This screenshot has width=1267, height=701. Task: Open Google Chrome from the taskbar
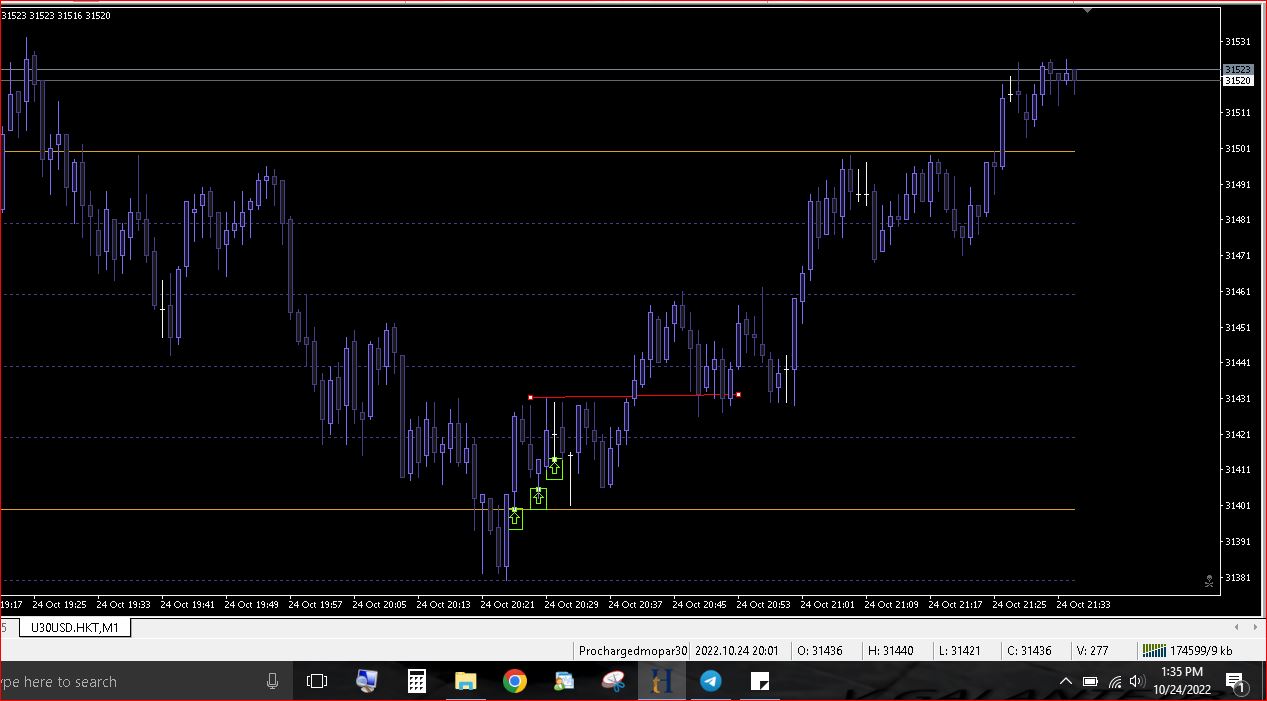[515, 681]
